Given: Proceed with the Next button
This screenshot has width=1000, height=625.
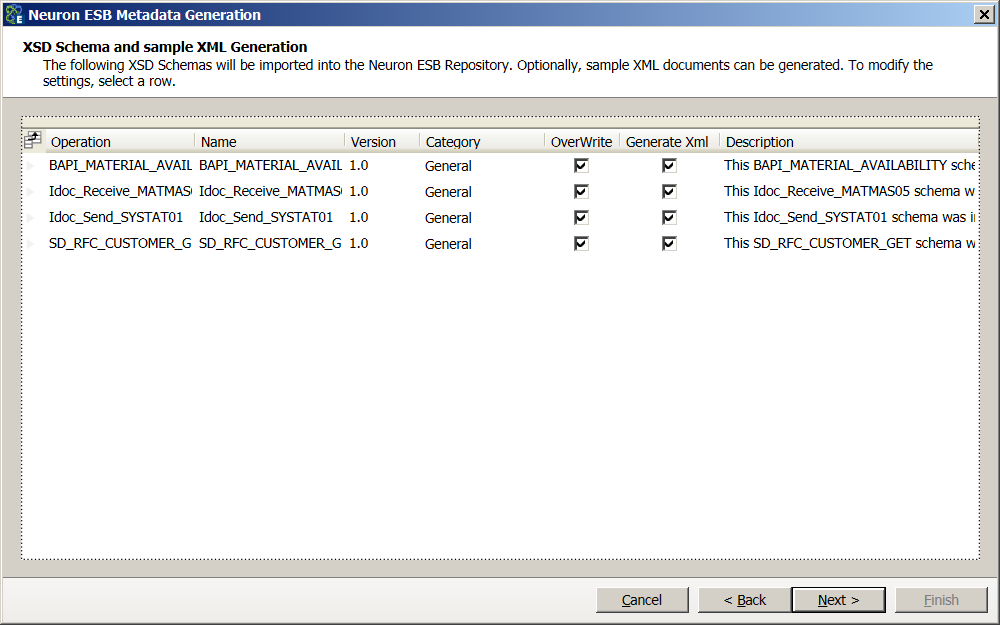Looking at the screenshot, I should pos(839,600).
